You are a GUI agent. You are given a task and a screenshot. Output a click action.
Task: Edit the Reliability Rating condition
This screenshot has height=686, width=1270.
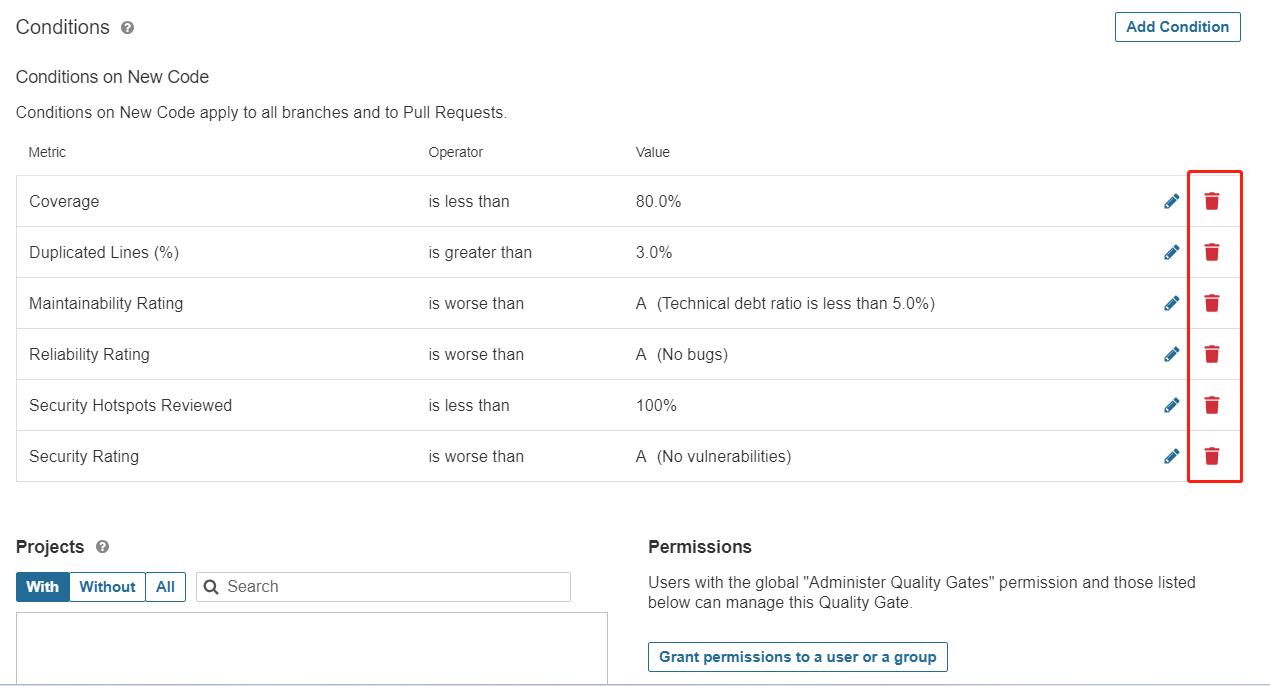click(1172, 354)
